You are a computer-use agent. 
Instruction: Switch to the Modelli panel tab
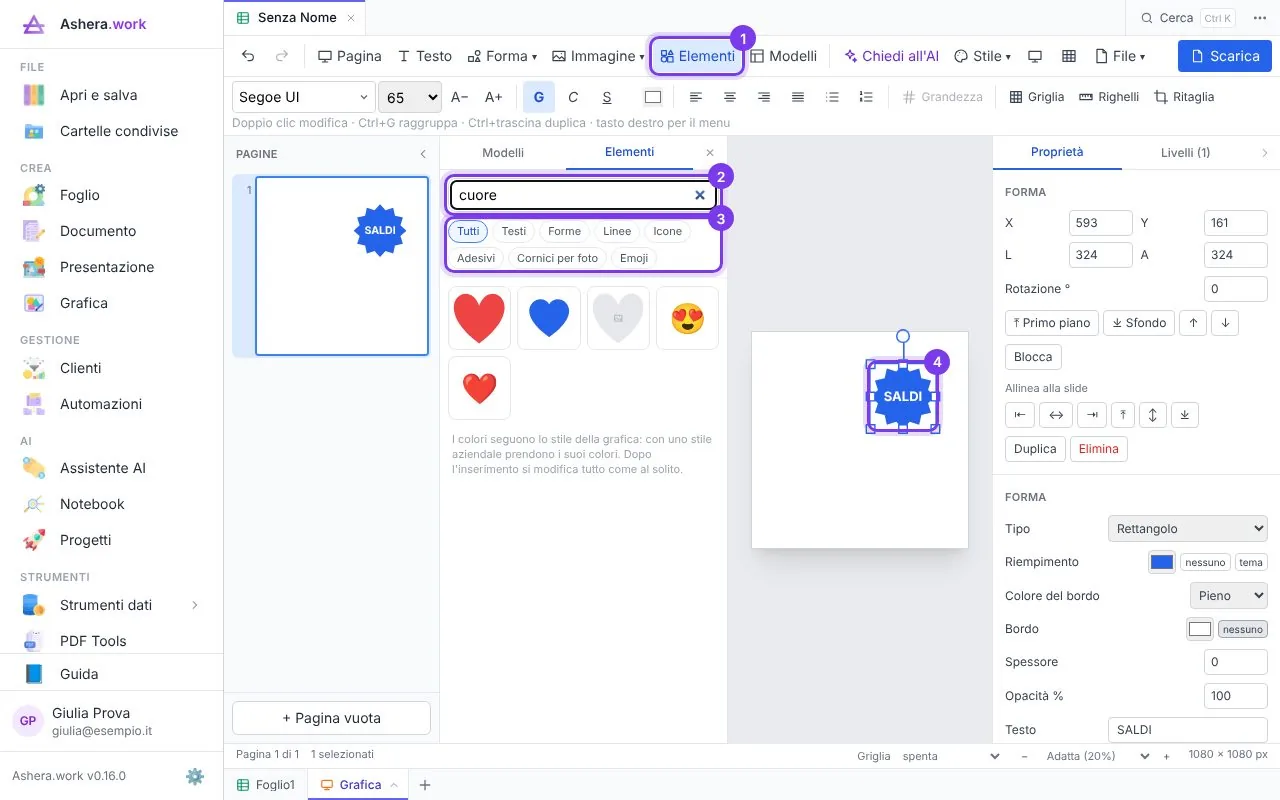(503, 152)
